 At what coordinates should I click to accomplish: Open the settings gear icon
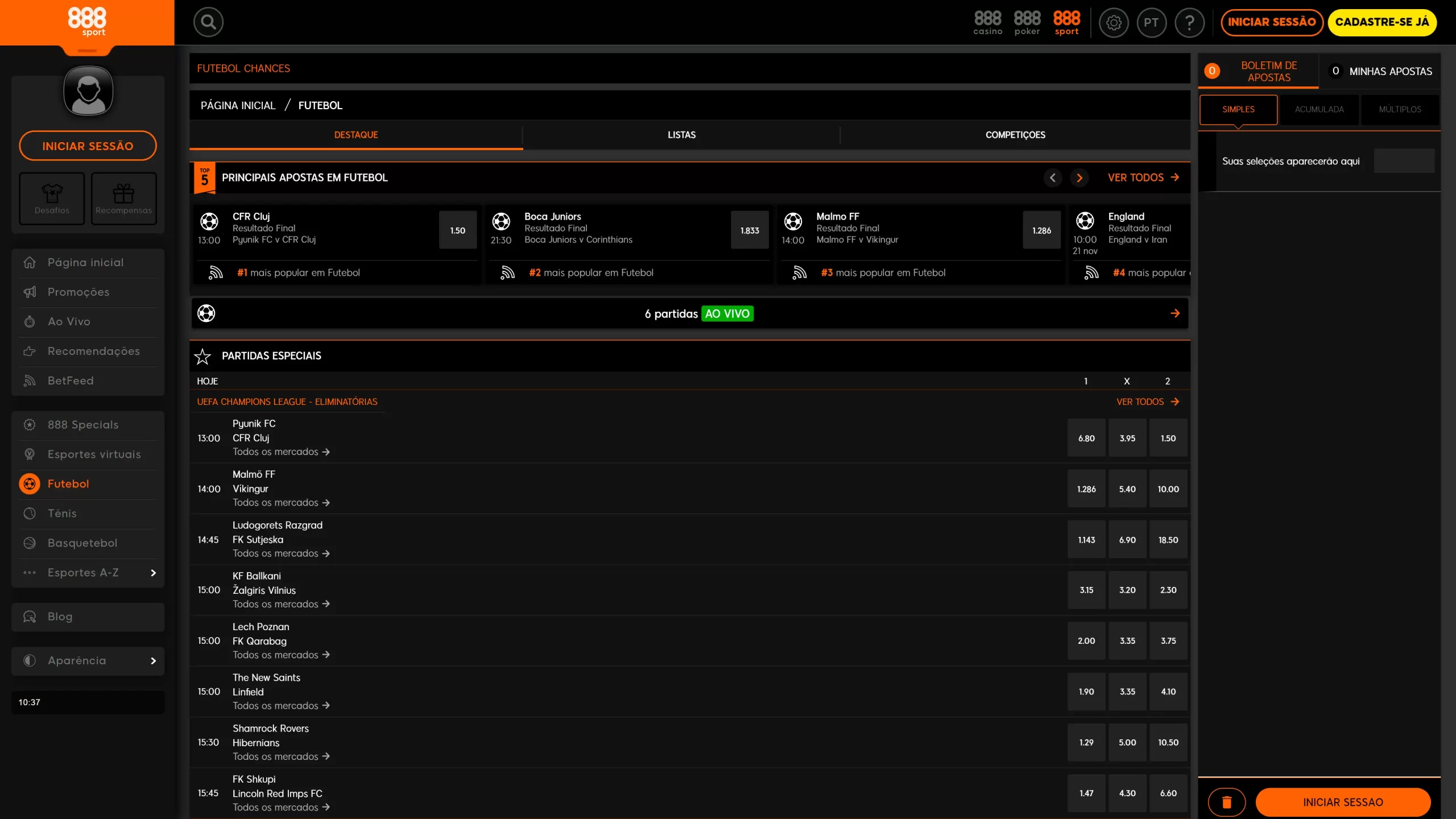pos(1114,23)
